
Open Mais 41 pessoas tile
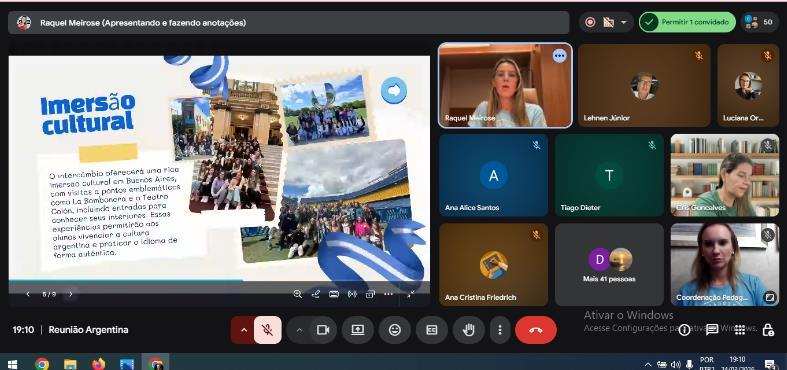tap(609, 265)
